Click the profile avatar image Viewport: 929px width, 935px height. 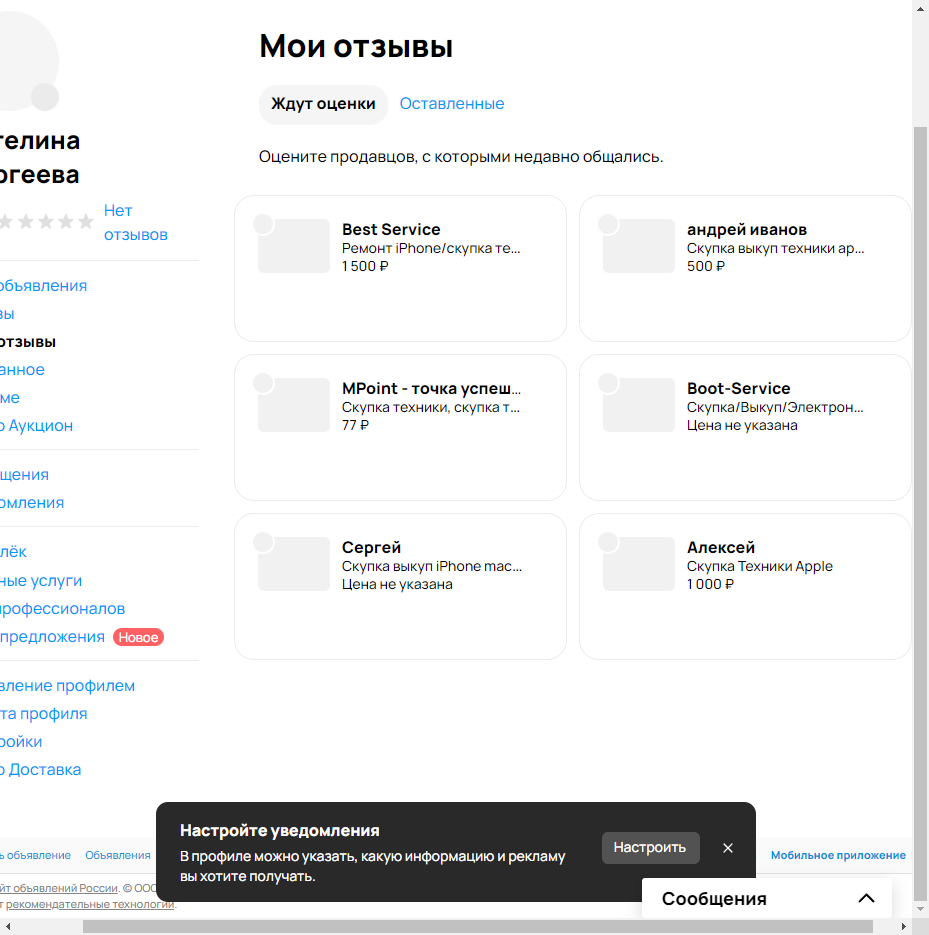29,61
